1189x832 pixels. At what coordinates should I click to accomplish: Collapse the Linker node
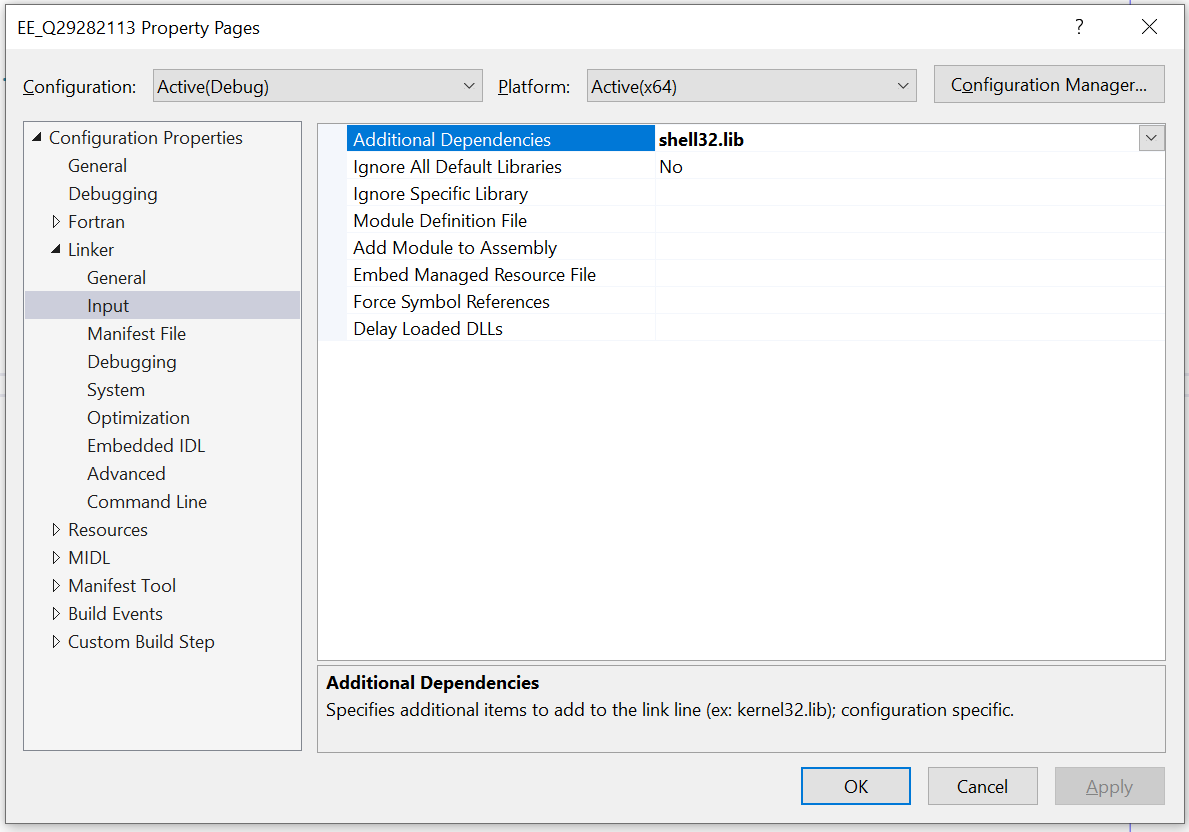[x=55, y=250]
